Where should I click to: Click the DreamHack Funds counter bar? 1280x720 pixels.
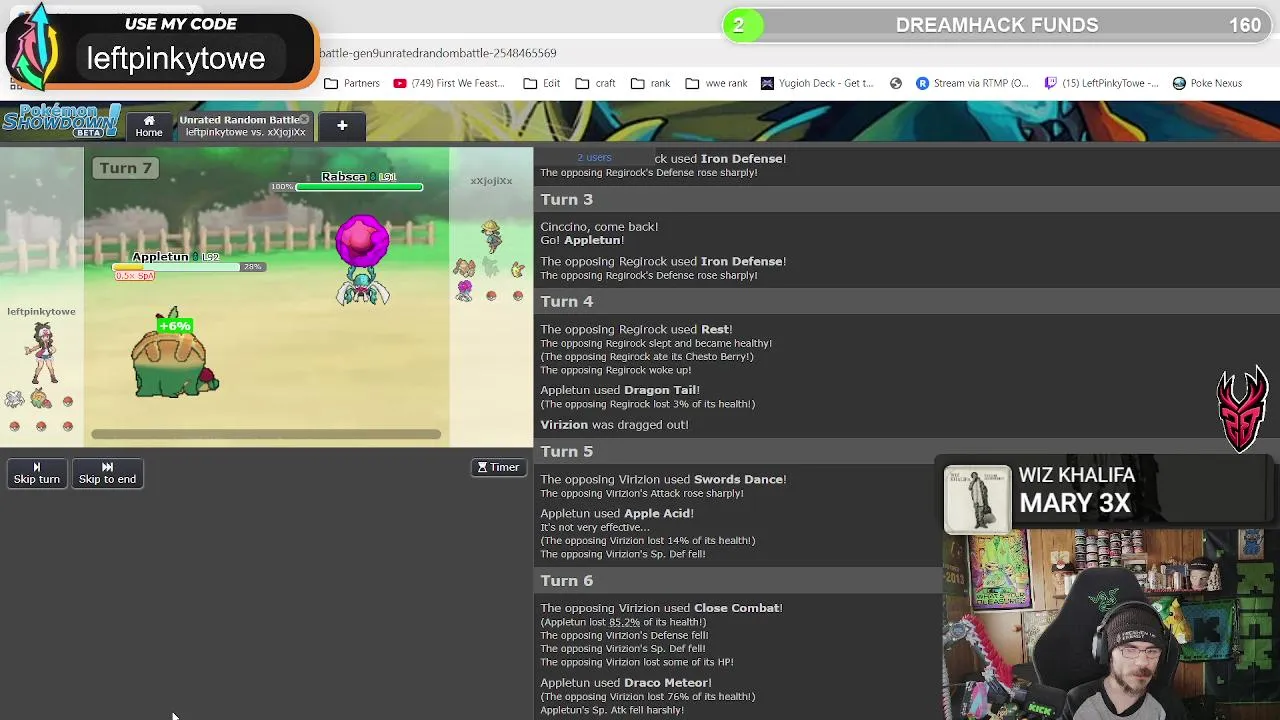pyautogui.click(x=997, y=25)
